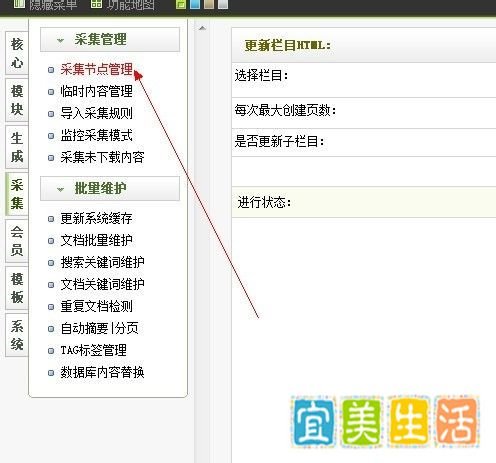The width and height of the screenshot is (496, 463).
Task: Select the blue theme color swatch
Action: [195, 4]
